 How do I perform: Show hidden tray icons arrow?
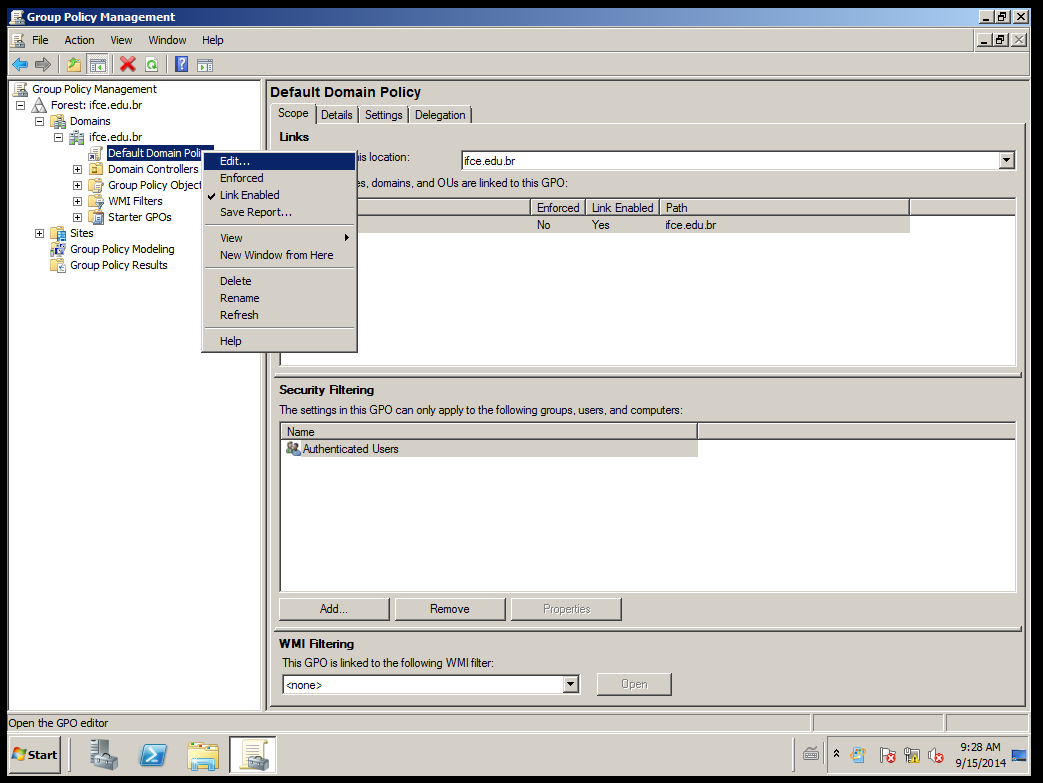click(x=836, y=754)
